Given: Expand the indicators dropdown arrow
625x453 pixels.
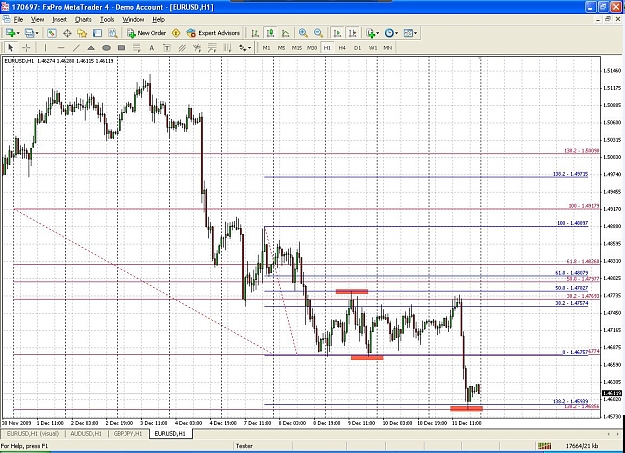Looking at the screenshot, I should tap(378, 33).
